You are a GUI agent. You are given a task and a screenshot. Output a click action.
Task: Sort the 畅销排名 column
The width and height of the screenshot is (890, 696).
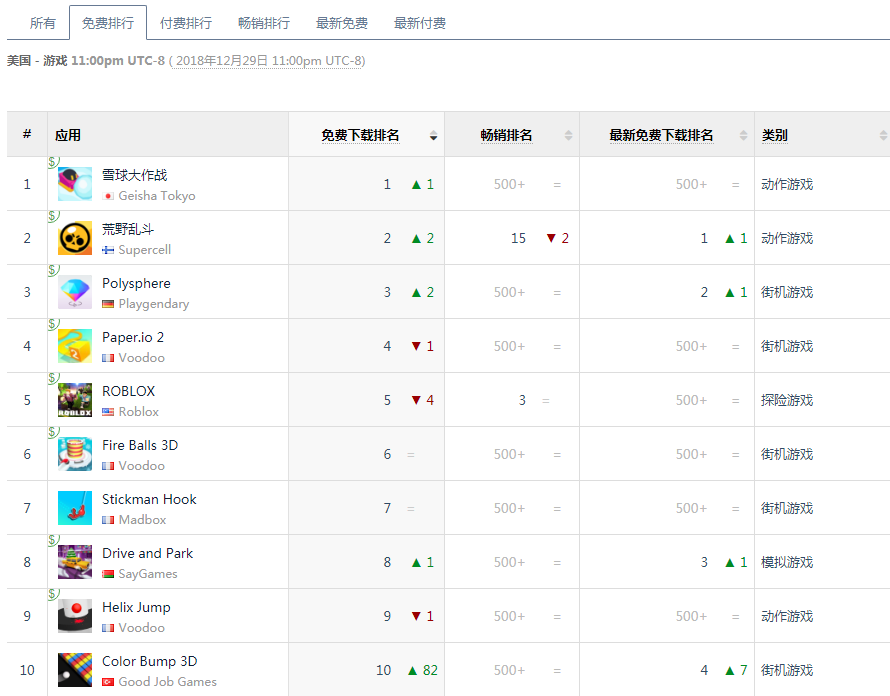pos(568,136)
